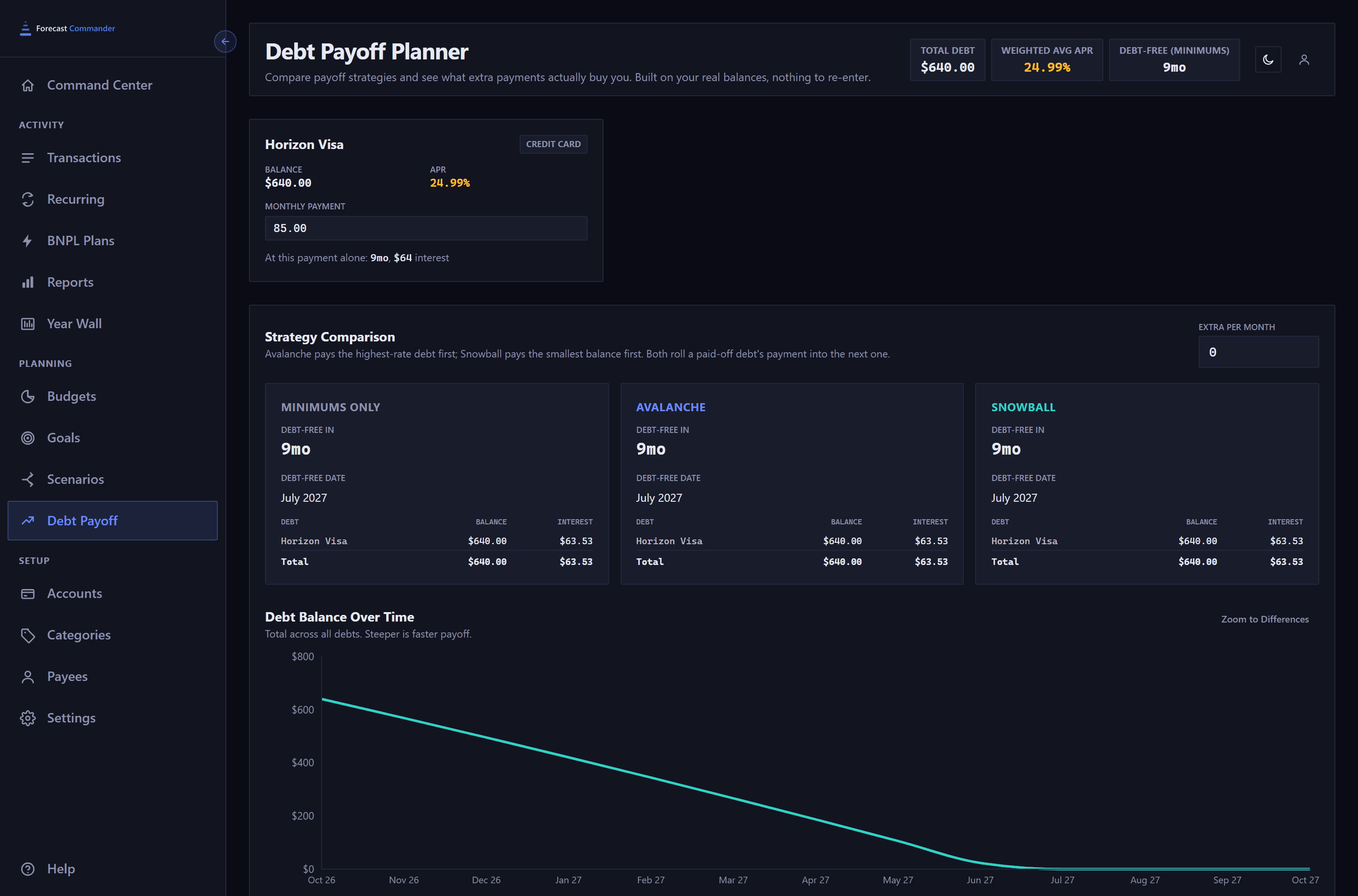
Task: Click the Goals target icon
Action: tap(27, 438)
